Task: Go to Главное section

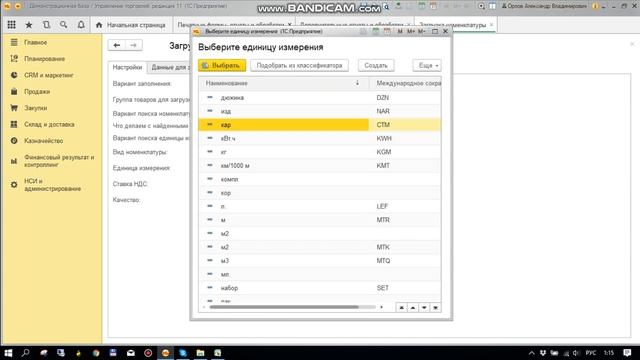Action: (x=36, y=42)
